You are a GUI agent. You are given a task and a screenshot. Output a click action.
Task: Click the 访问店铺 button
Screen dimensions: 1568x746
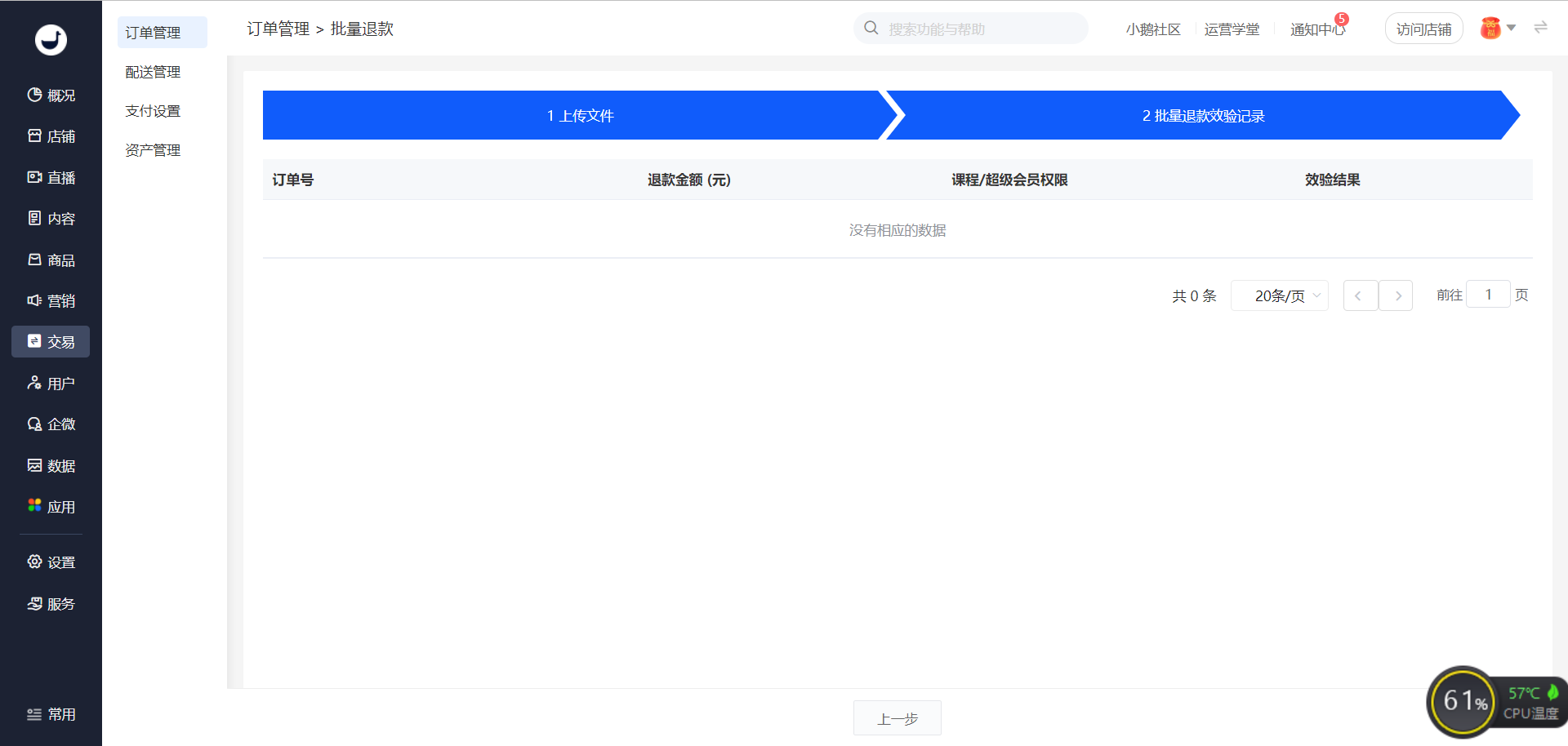[x=1423, y=29]
